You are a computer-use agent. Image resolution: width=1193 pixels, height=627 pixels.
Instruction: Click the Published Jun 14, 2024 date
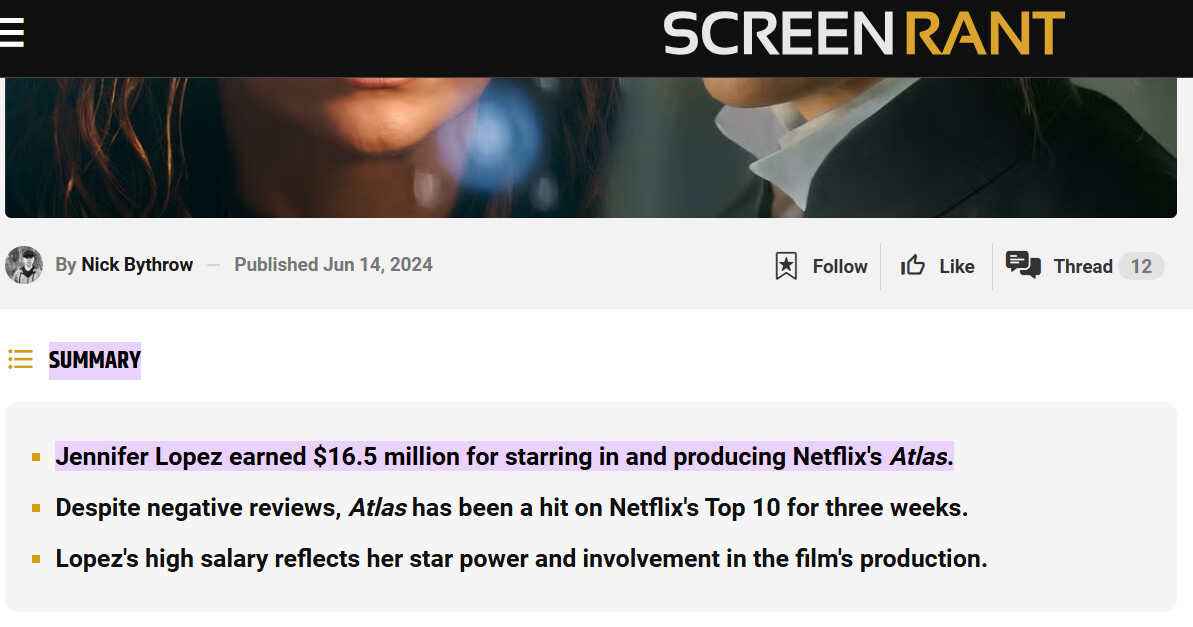click(333, 265)
